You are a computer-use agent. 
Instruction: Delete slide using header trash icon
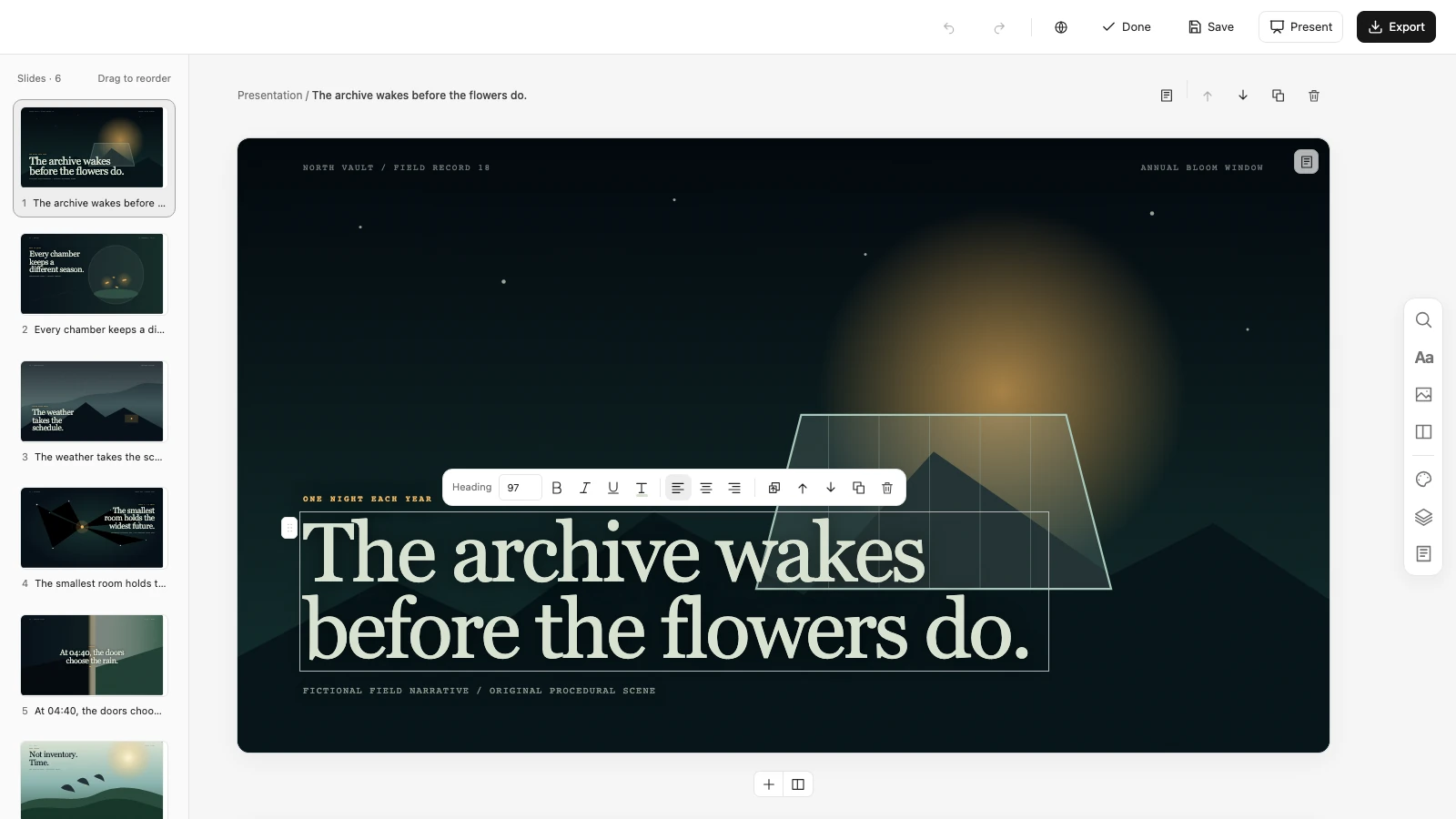(1314, 96)
